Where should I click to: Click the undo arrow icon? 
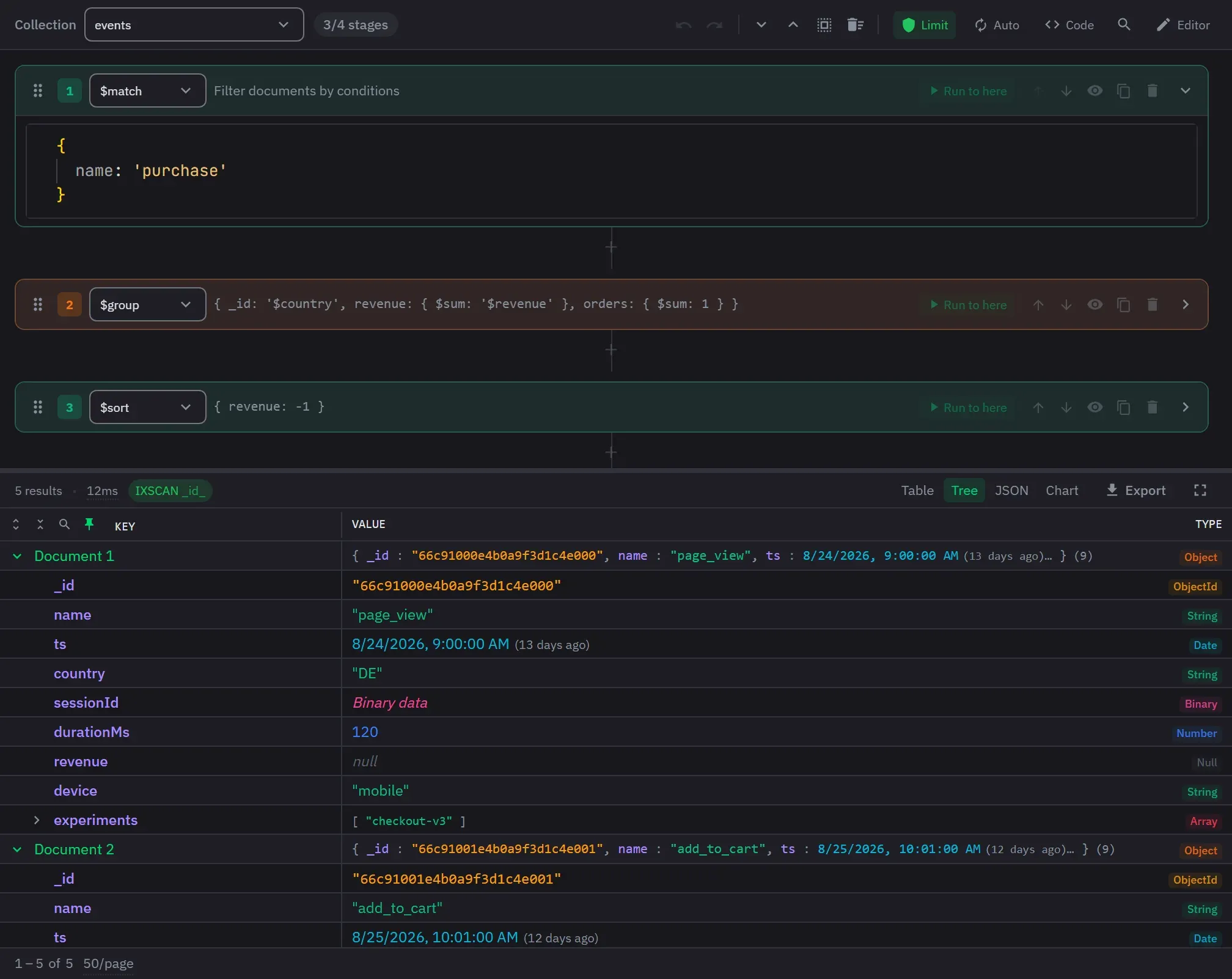[683, 25]
